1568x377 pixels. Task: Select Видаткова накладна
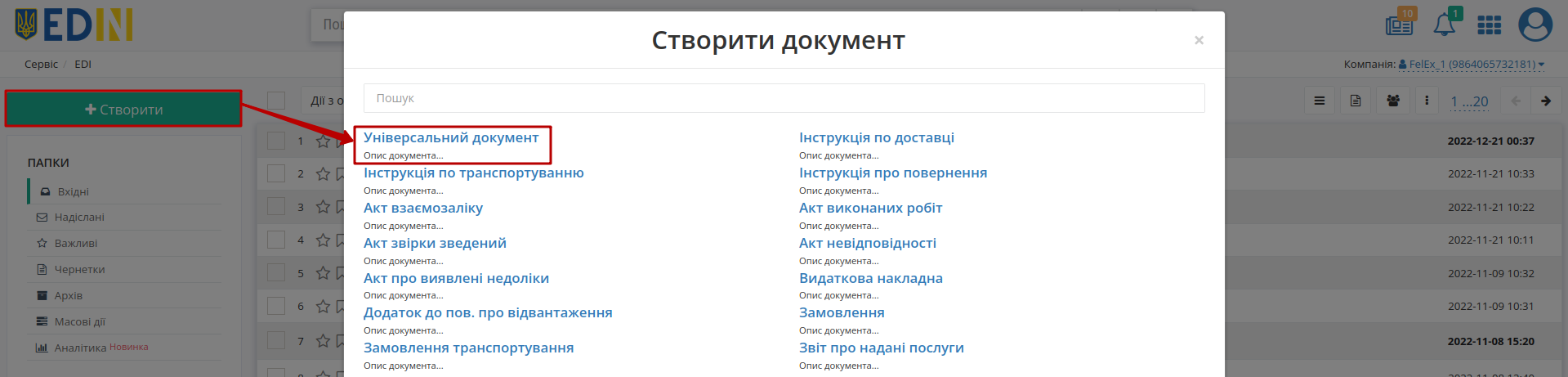pyautogui.click(x=871, y=278)
